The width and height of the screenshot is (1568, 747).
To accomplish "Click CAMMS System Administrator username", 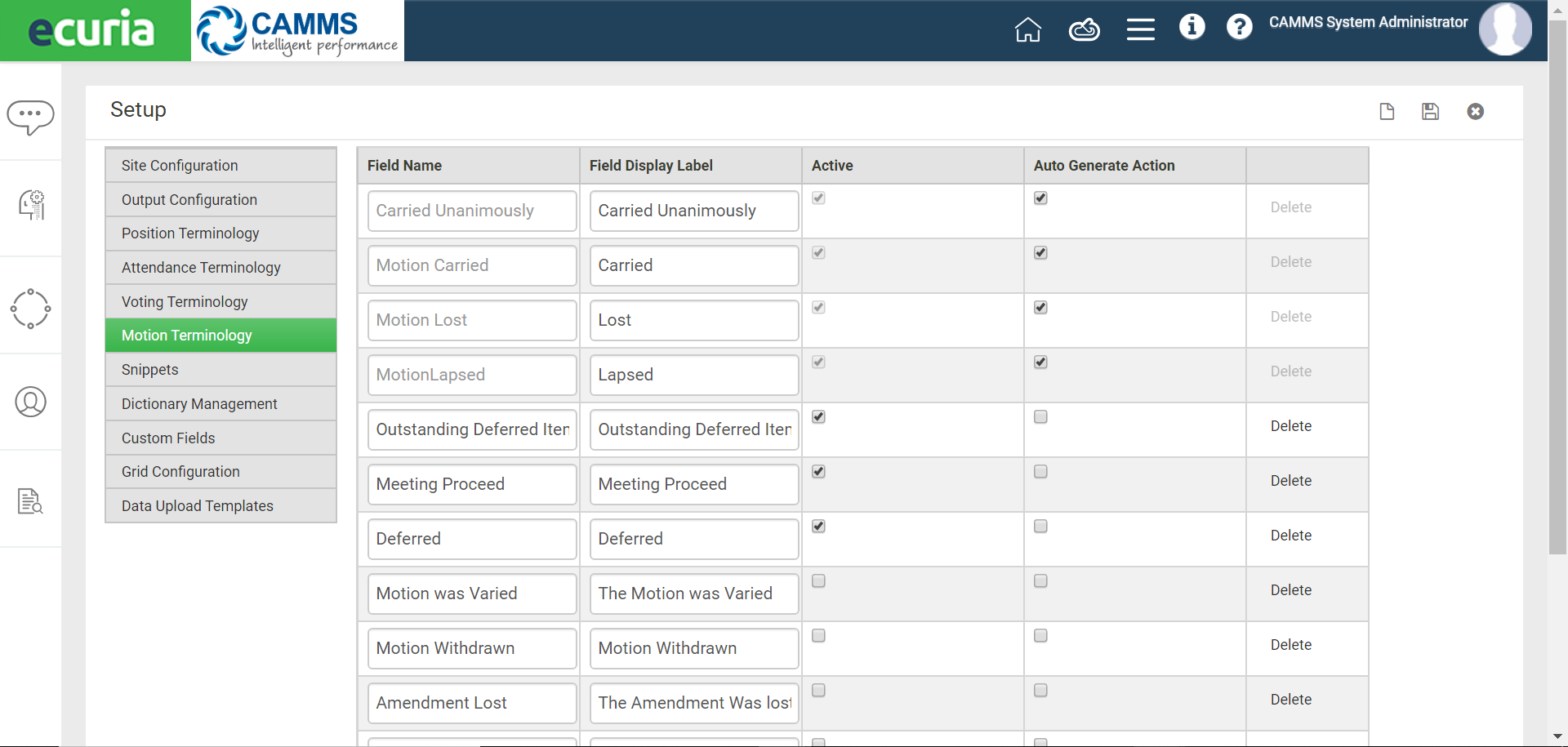I will [x=1368, y=23].
